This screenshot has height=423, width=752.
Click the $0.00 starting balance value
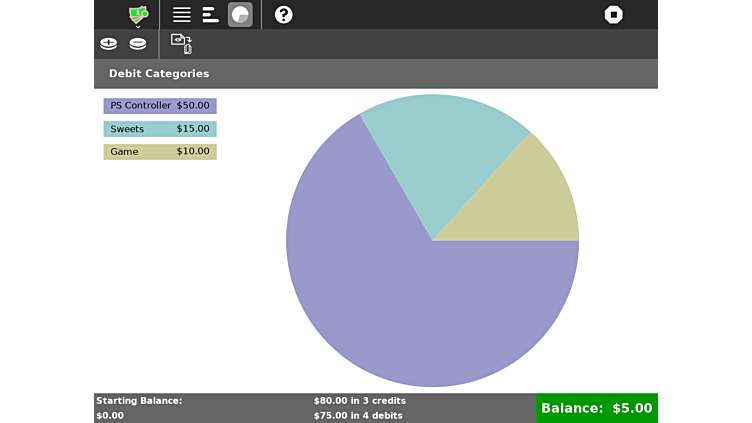pos(110,415)
